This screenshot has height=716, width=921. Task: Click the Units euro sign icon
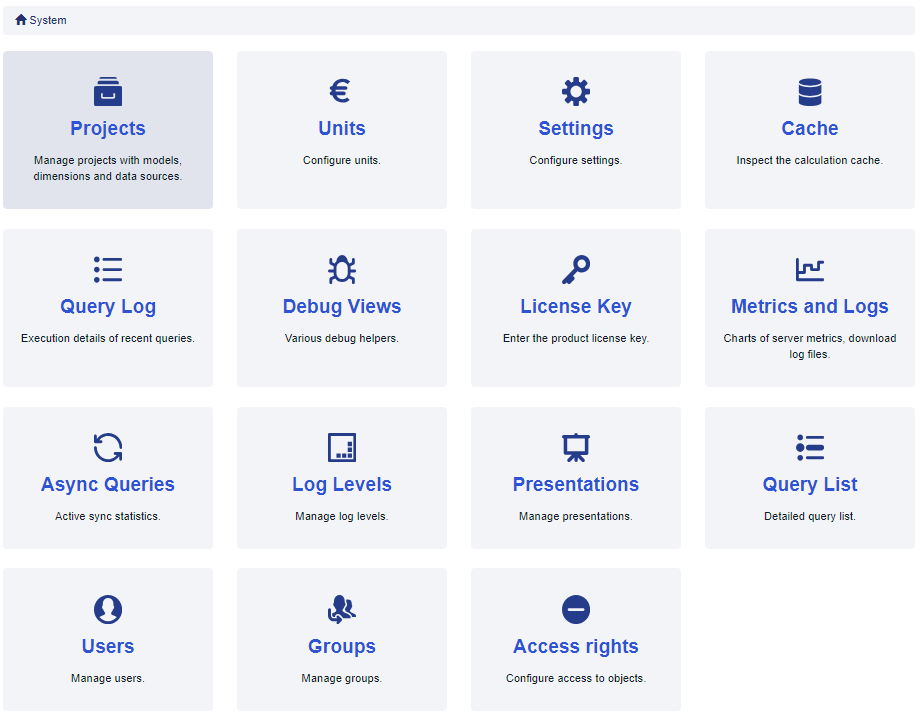tap(341, 92)
